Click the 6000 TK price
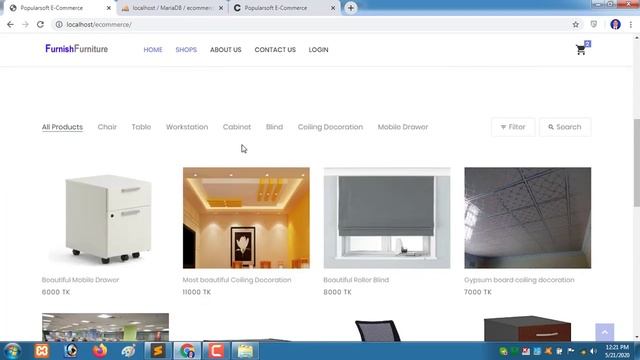Screen dimensions: 640x360 56,292
